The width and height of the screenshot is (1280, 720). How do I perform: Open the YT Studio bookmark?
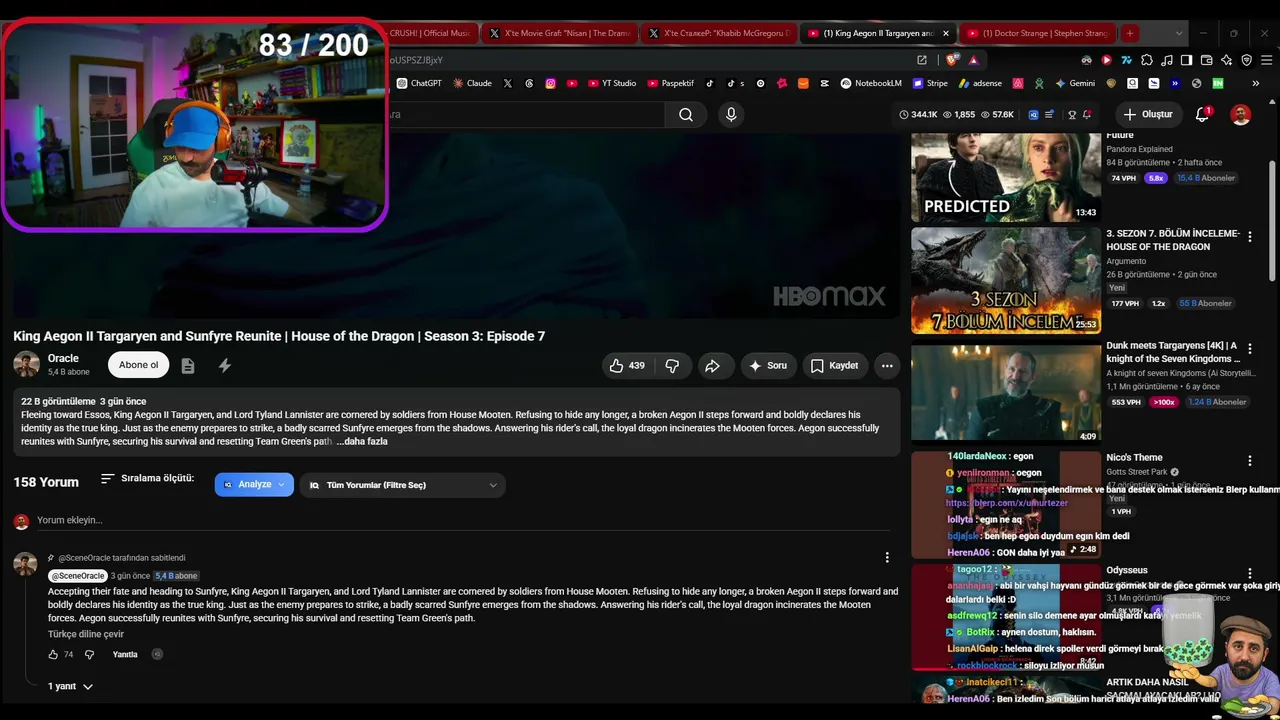611,83
